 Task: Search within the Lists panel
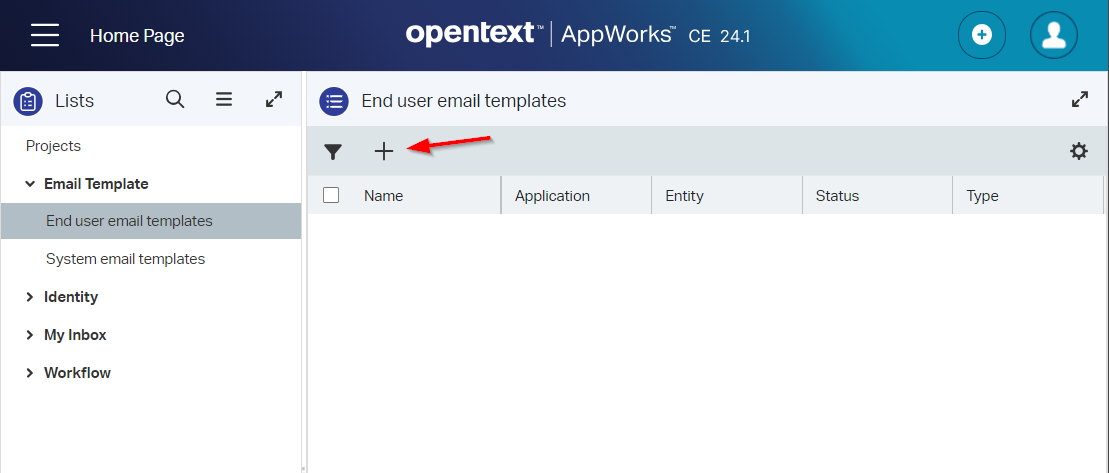coord(175,99)
